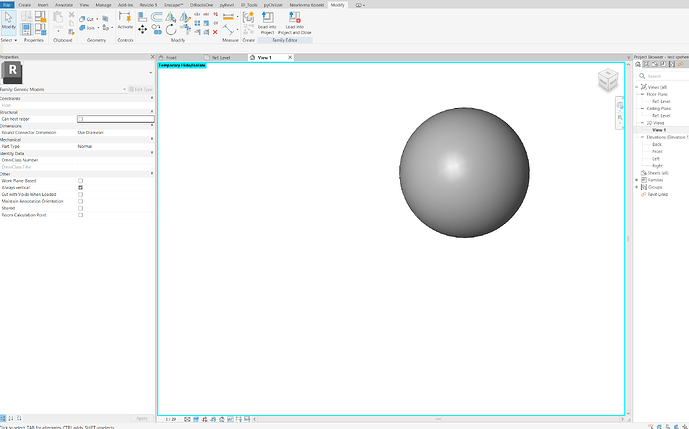Click the horizontal scrollbar under the view
The image size is (689, 429).
(438, 419)
